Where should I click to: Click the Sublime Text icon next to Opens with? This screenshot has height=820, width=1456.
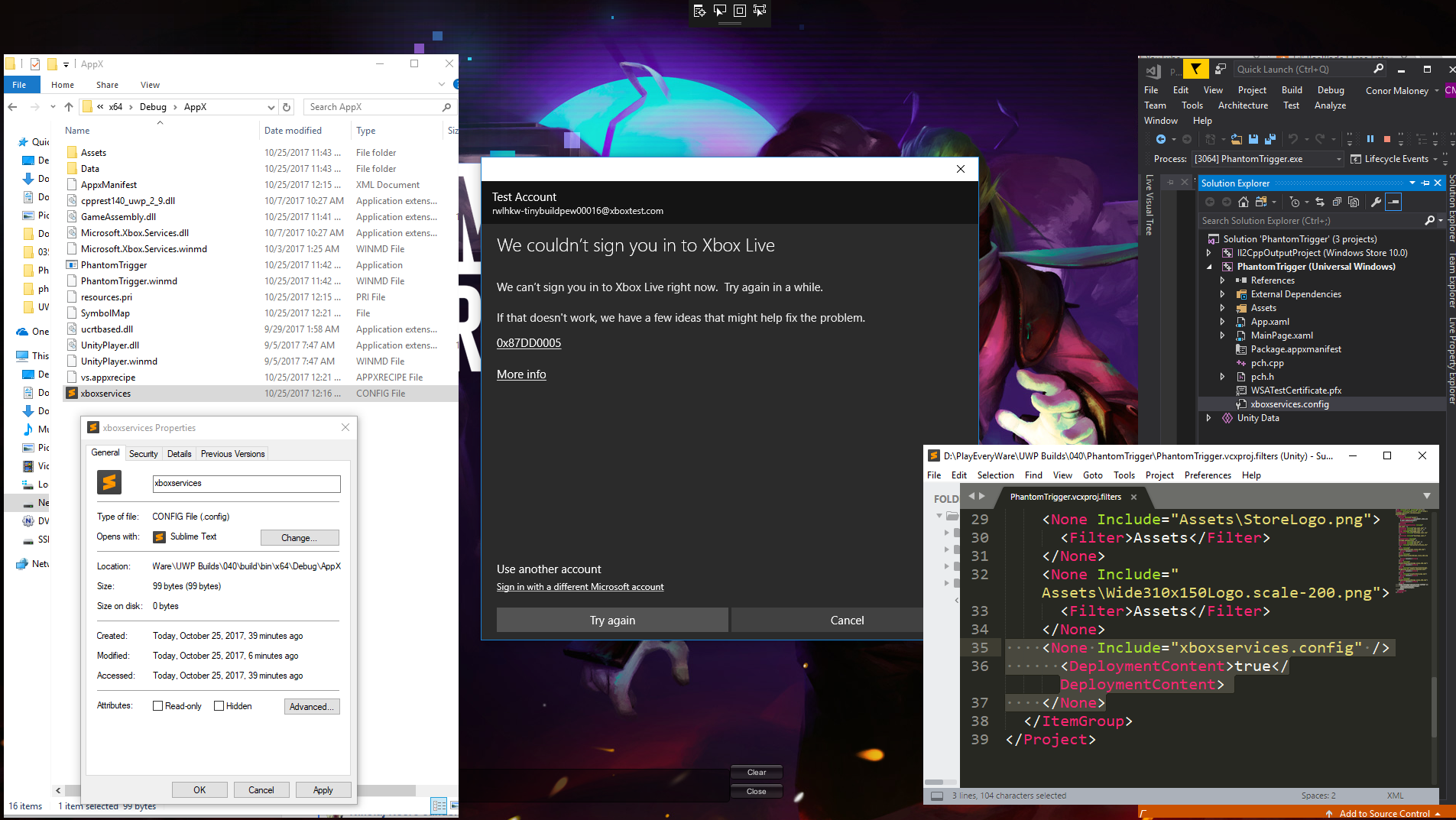tap(160, 536)
